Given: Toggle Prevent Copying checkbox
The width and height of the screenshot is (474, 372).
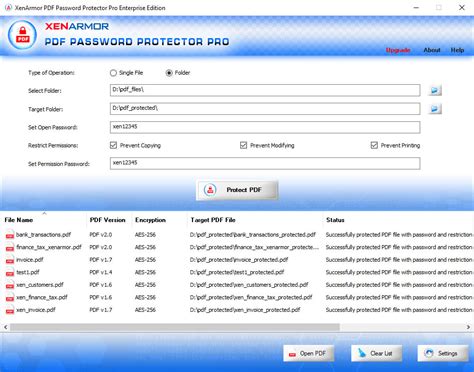Looking at the screenshot, I should 113,145.
